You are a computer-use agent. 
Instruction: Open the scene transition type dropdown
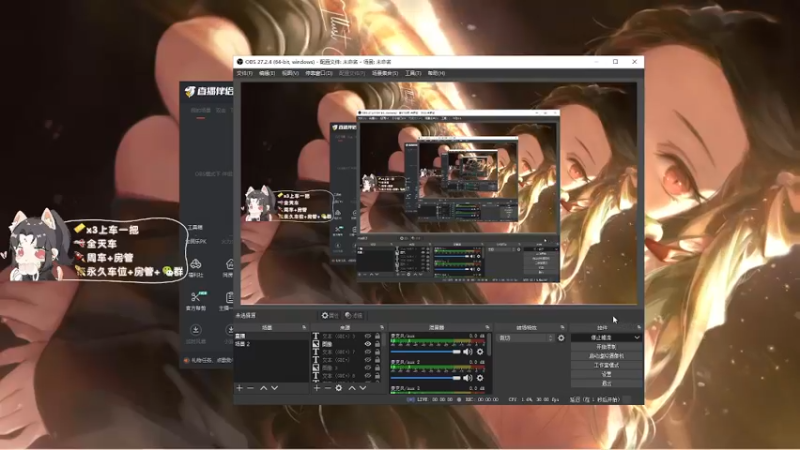tap(526, 338)
